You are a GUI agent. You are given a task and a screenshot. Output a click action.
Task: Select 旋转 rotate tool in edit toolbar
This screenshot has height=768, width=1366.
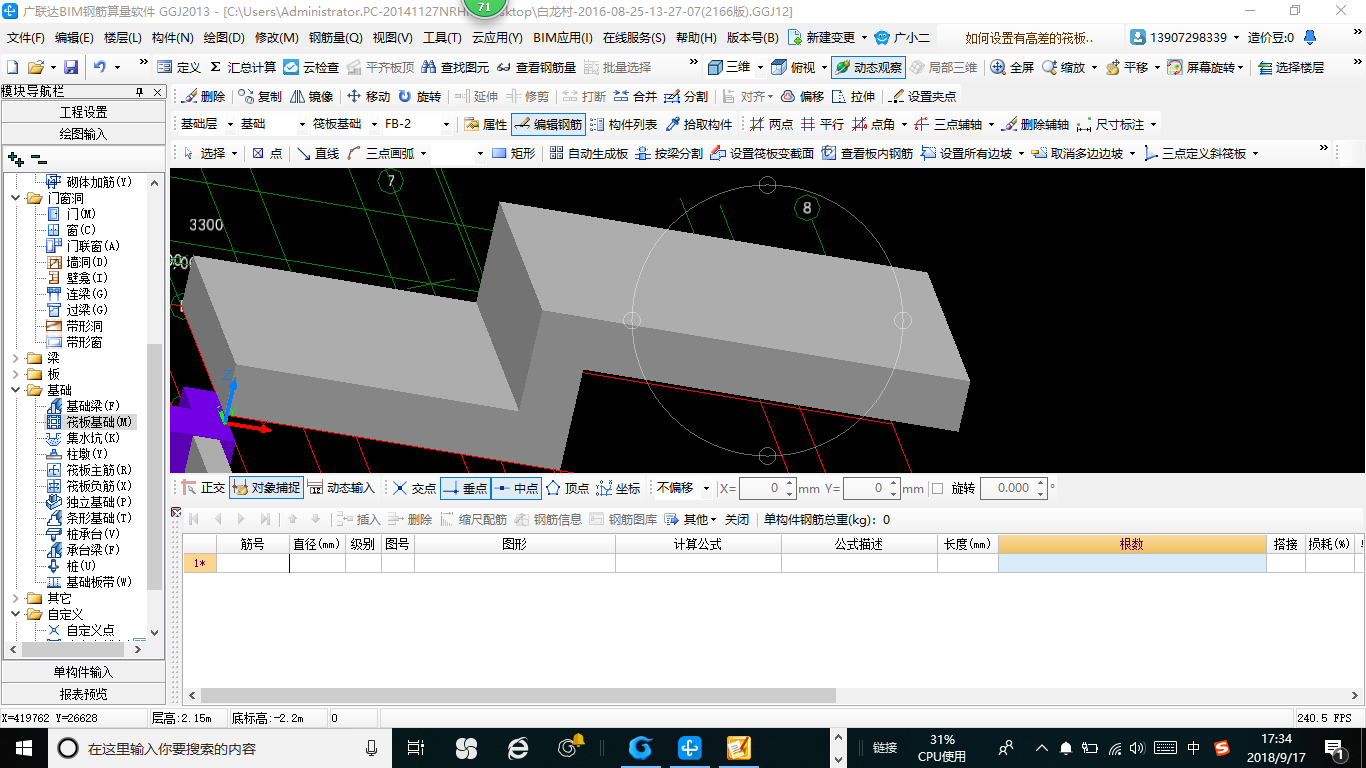419,97
